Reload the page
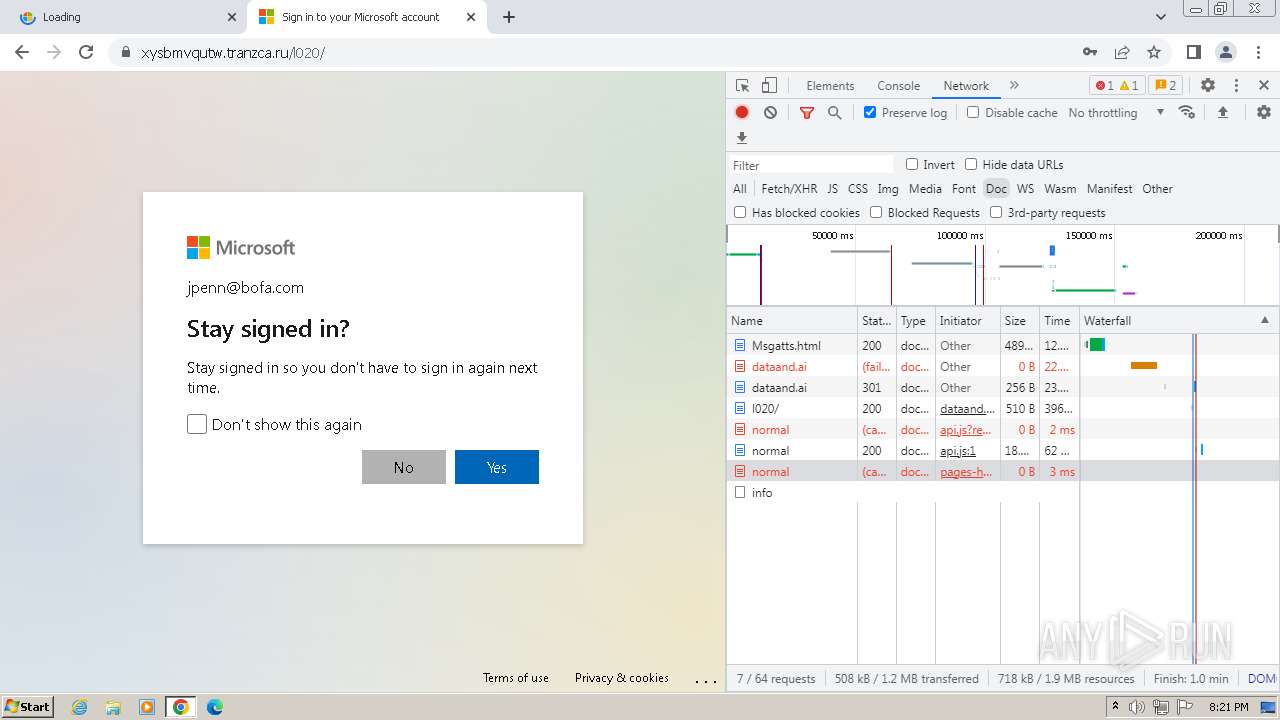Image resolution: width=1280 pixels, height=720 pixels. click(86, 52)
